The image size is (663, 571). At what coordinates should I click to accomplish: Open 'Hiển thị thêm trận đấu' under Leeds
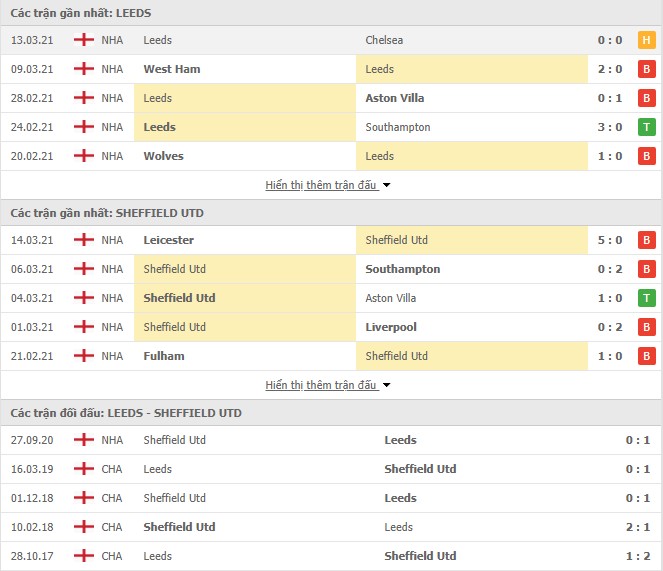[x=321, y=185]
